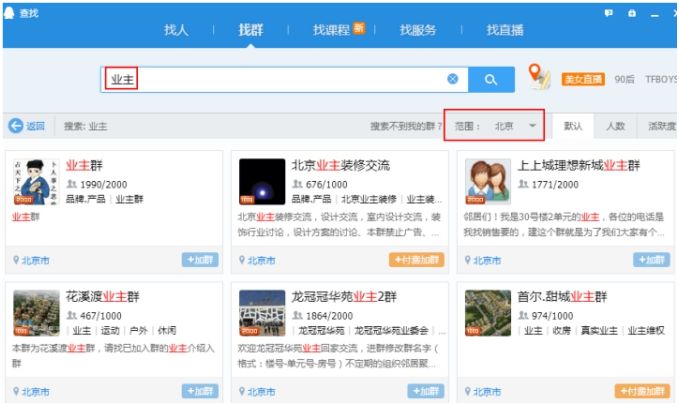Expand the 范围 北京 dropdown
Image resolution: width=679 pixels, height=406 pixels.
point(494,126)
